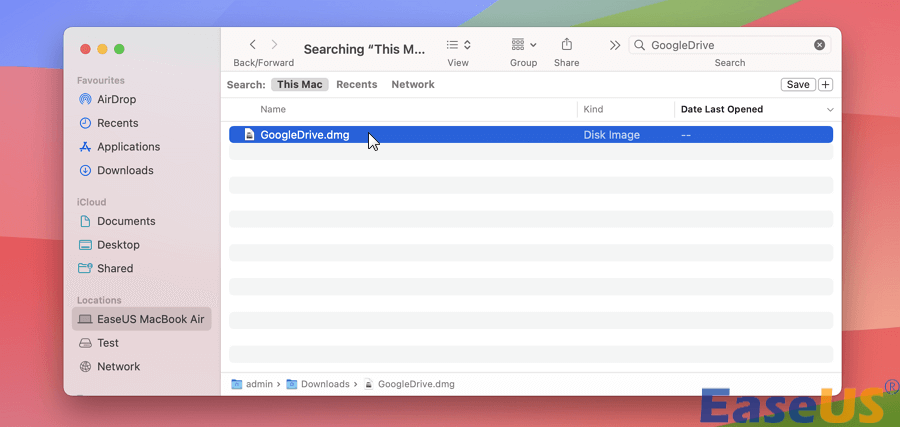Select the This Mac search scope

(299, 85)
